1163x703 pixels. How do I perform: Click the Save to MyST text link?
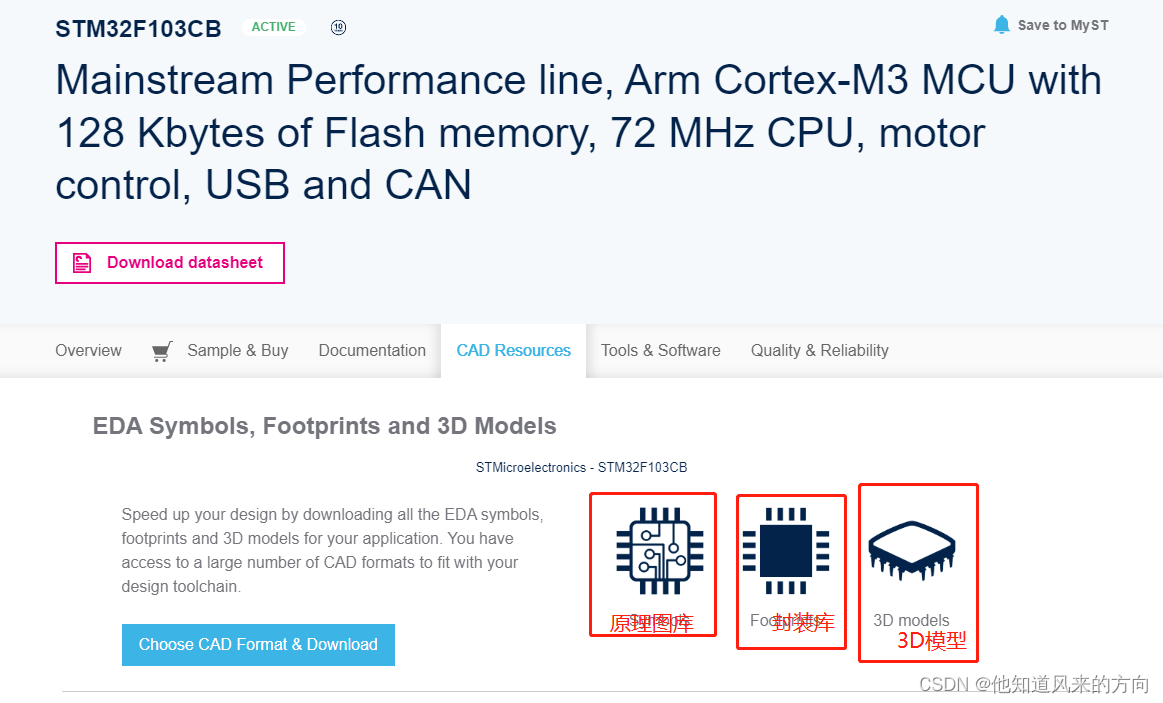click(x=1062, y=26)
